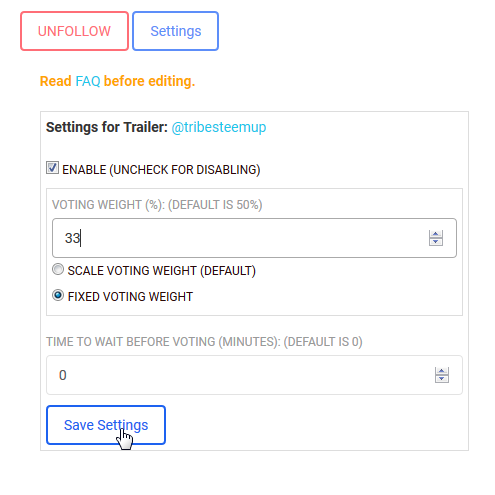Click the wait time minutes field
This screenshot has width=495, height=495.
pyautogui.click(x=254, y=375)
